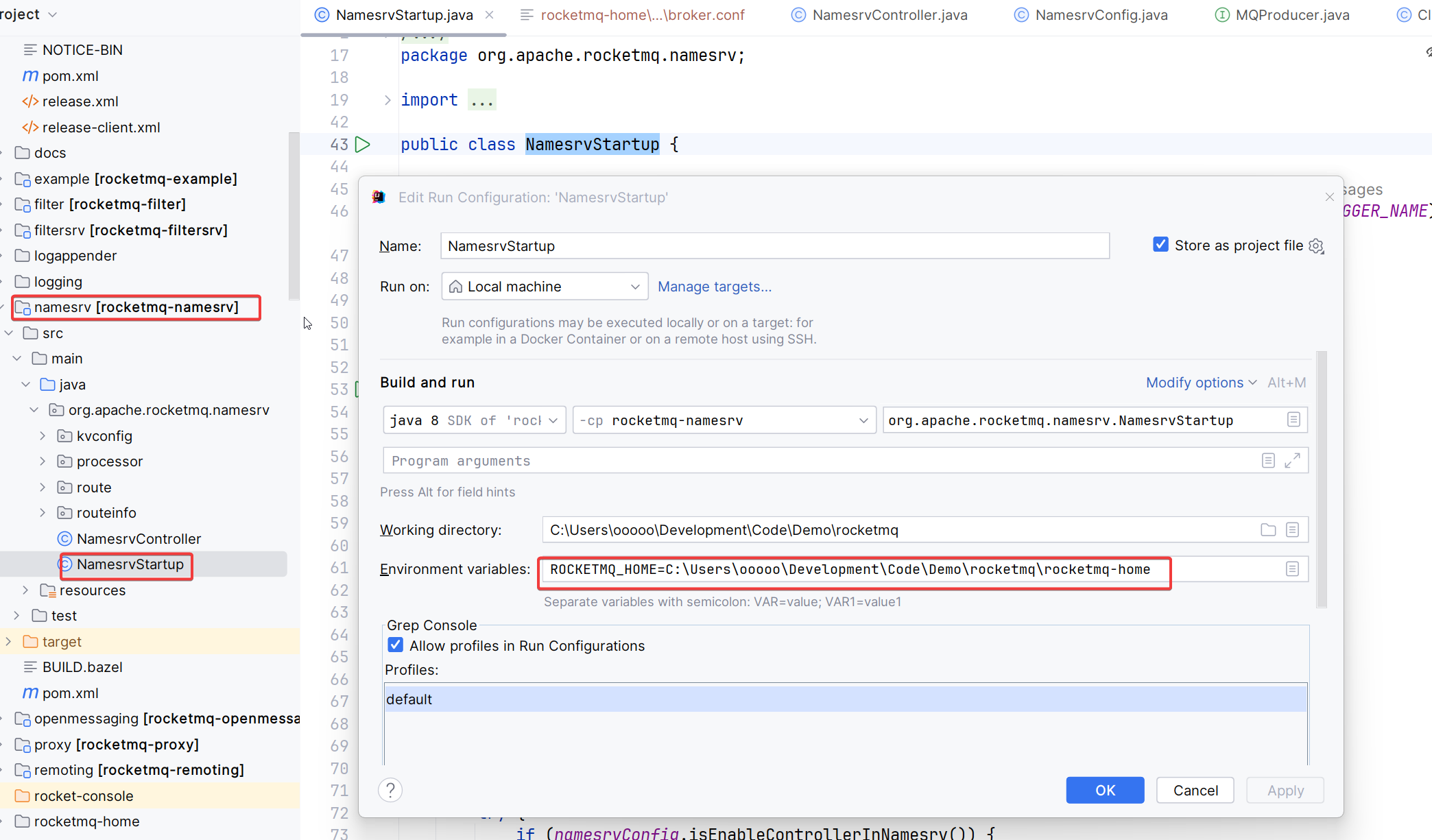Open the java 8 SDK dropdown
The image size is (1432, 840).
coord(474,420)
